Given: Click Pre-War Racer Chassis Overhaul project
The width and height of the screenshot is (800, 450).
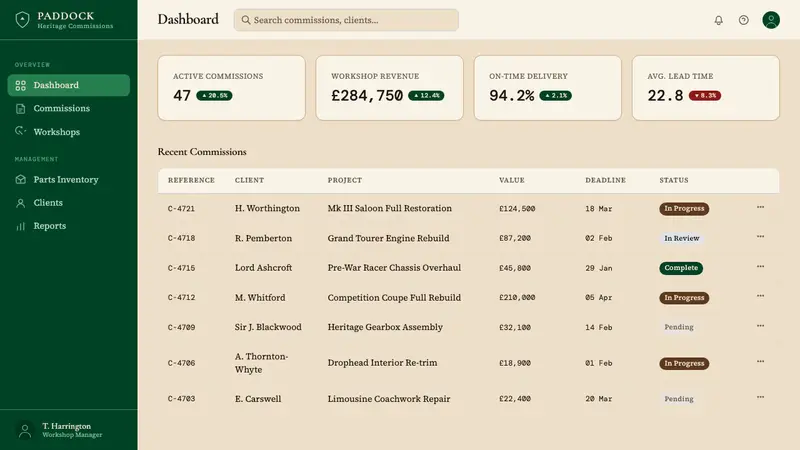Looking at the screenshot, I should tap(394, 268).
